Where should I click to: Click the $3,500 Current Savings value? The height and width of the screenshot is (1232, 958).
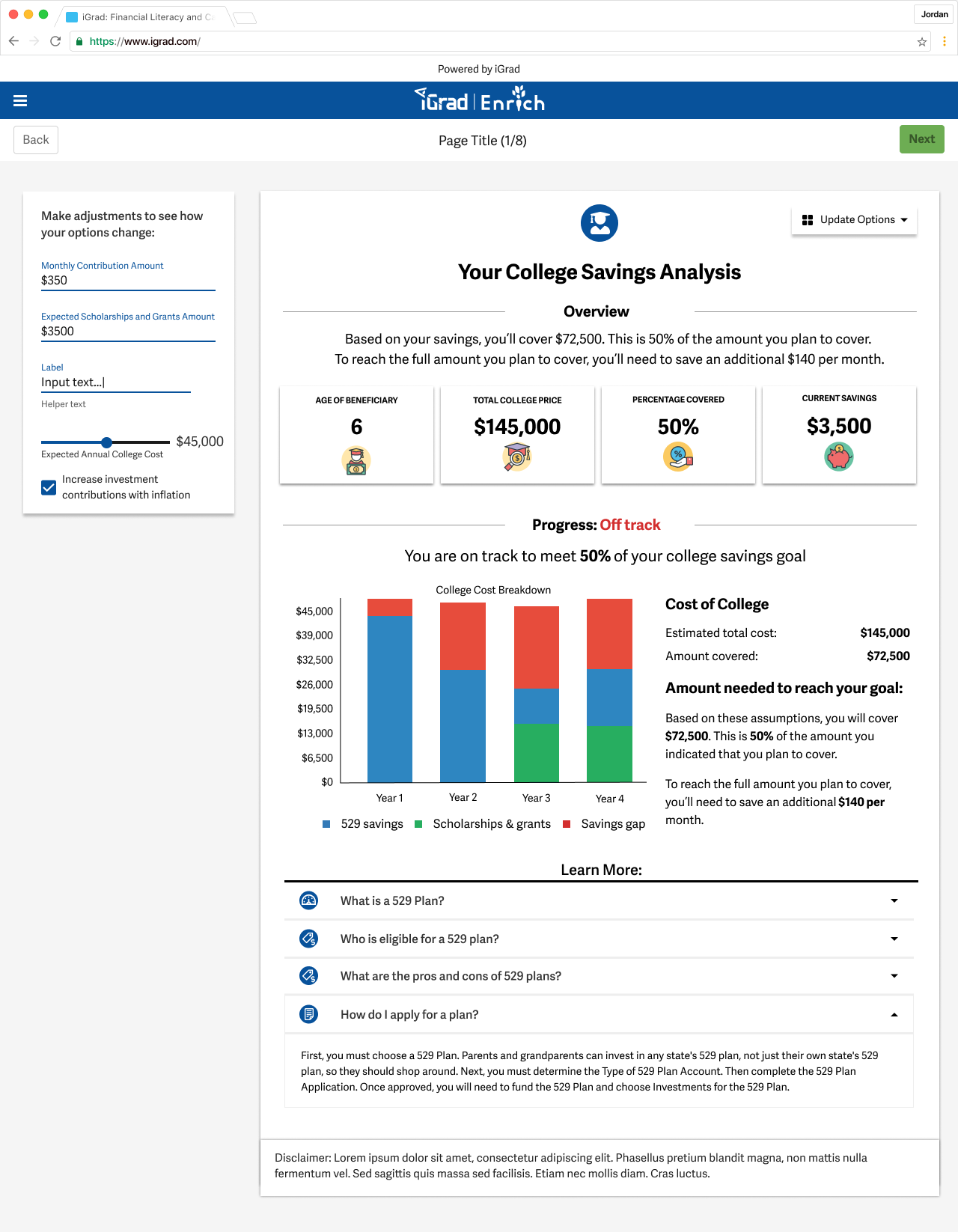tap(839, 426)
